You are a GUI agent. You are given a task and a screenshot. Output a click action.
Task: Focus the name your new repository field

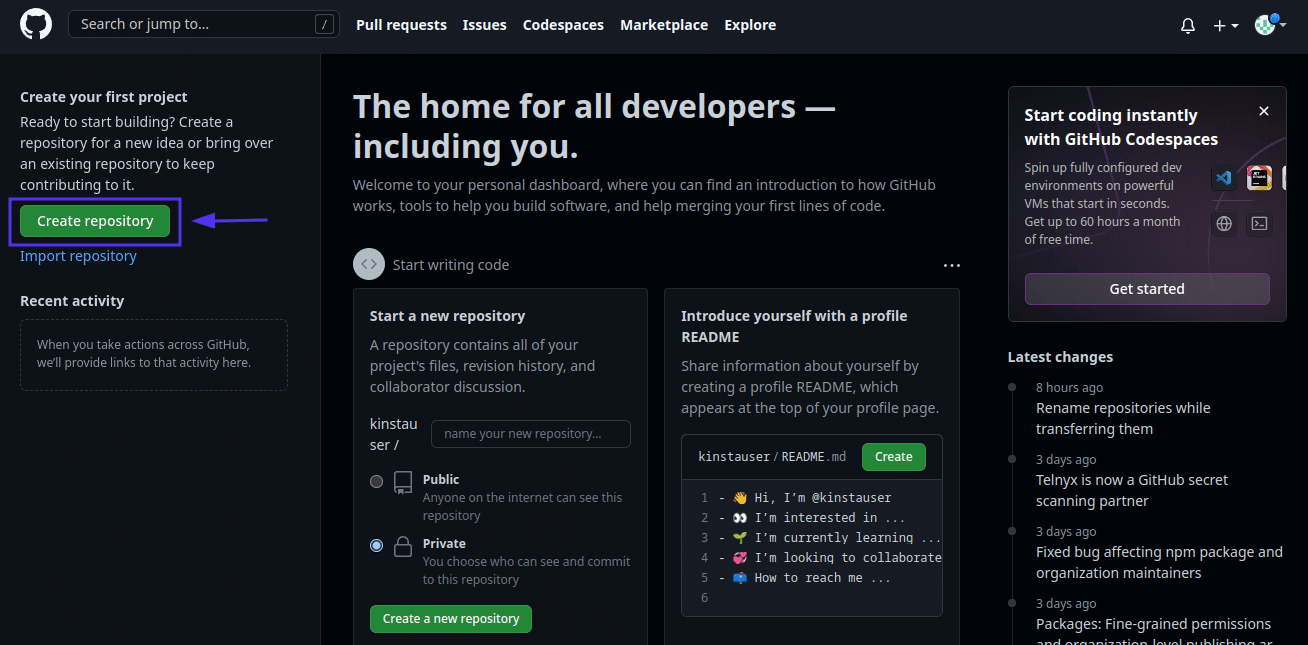[531, 434]
